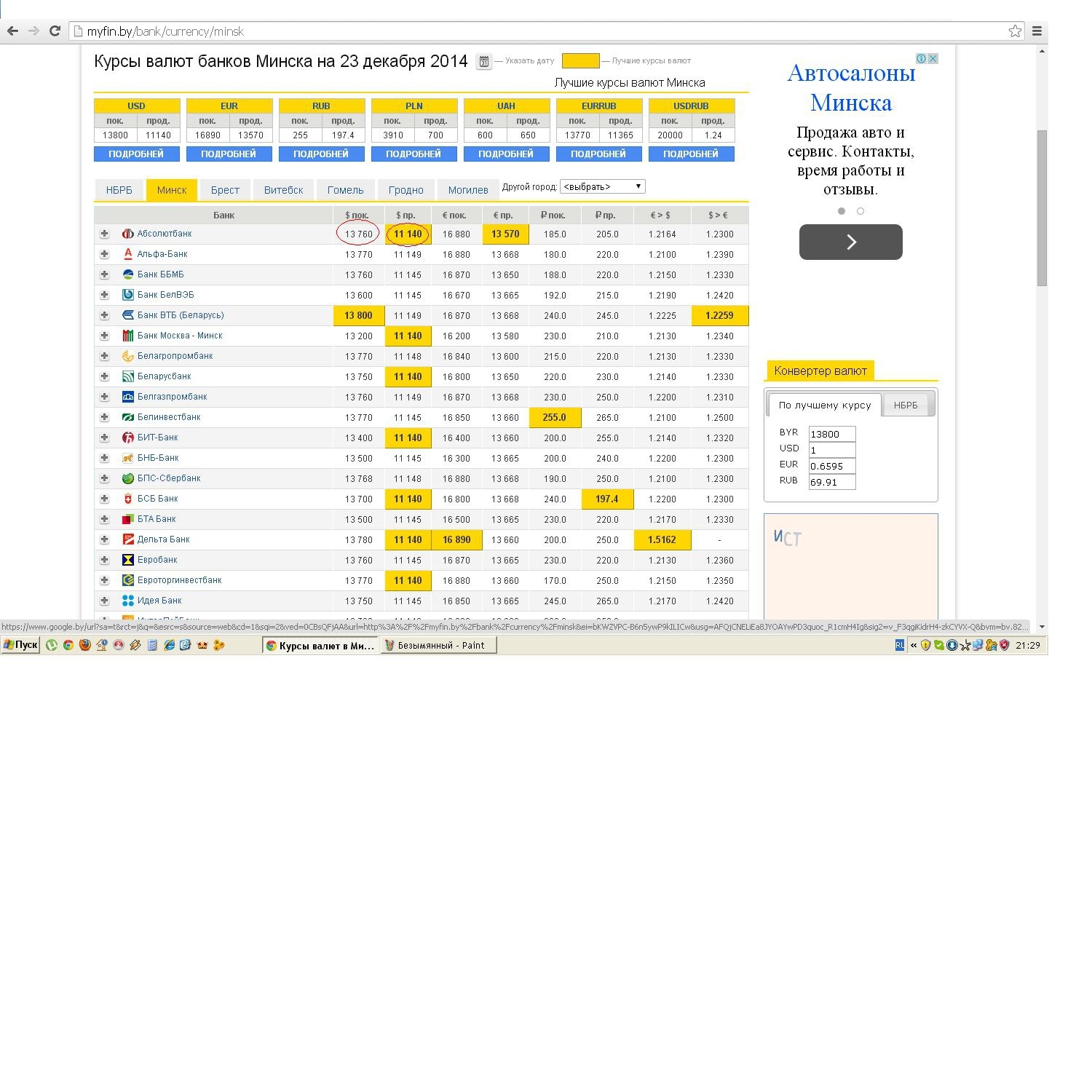
Task: Open the Chrome hamburger menu
Action: point(1037,31)
